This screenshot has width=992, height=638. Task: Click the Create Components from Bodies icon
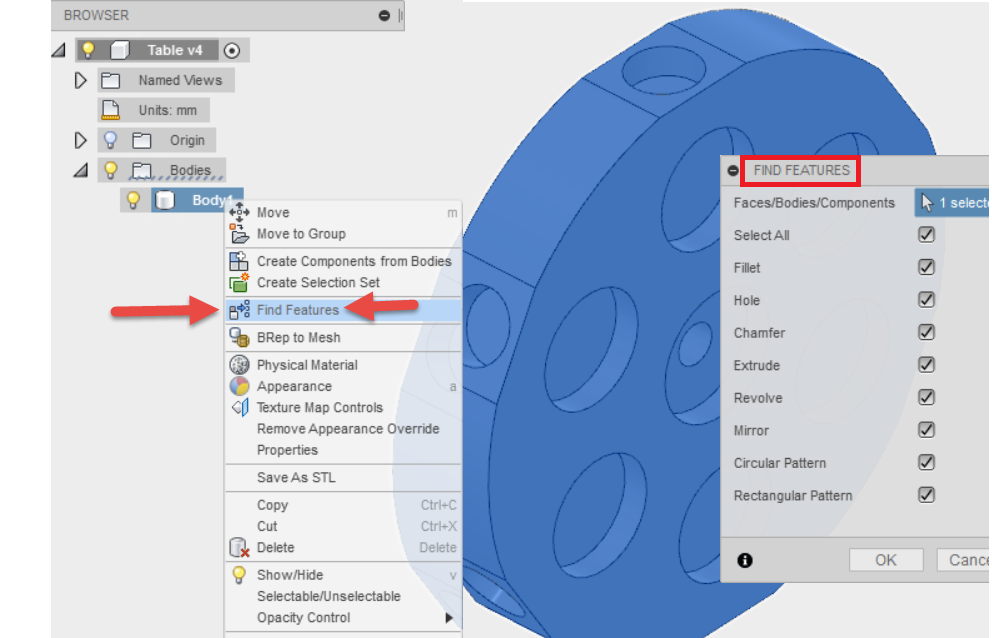[240, 261]
